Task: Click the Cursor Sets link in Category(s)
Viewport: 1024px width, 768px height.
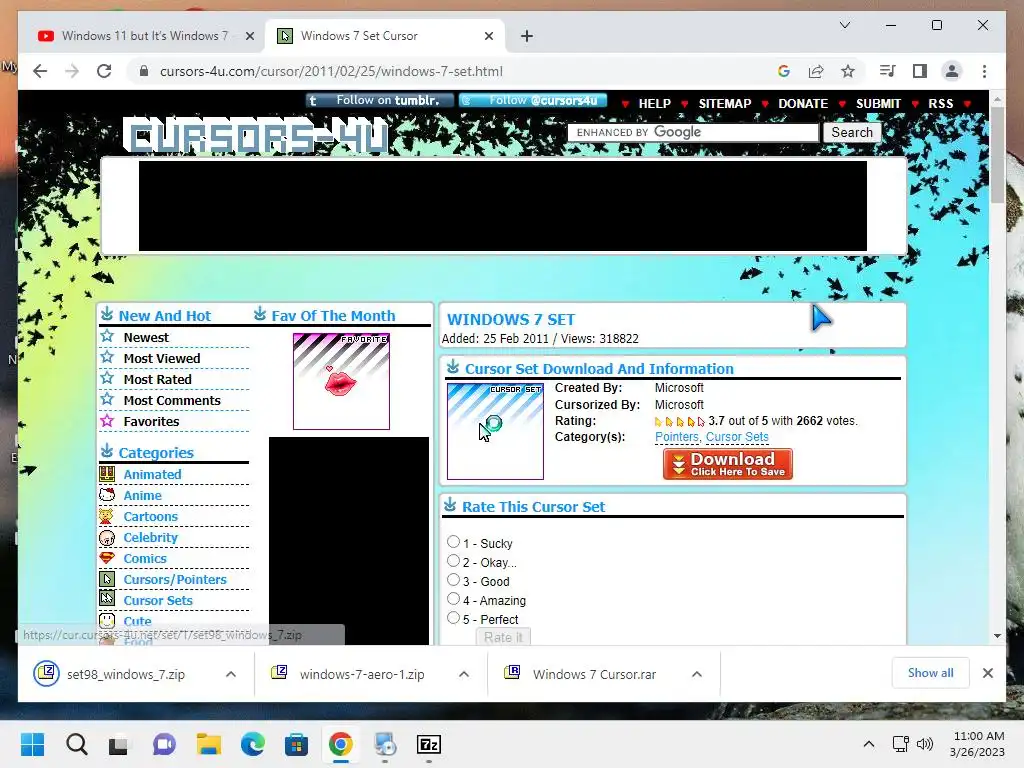Action: click(737, 437)
